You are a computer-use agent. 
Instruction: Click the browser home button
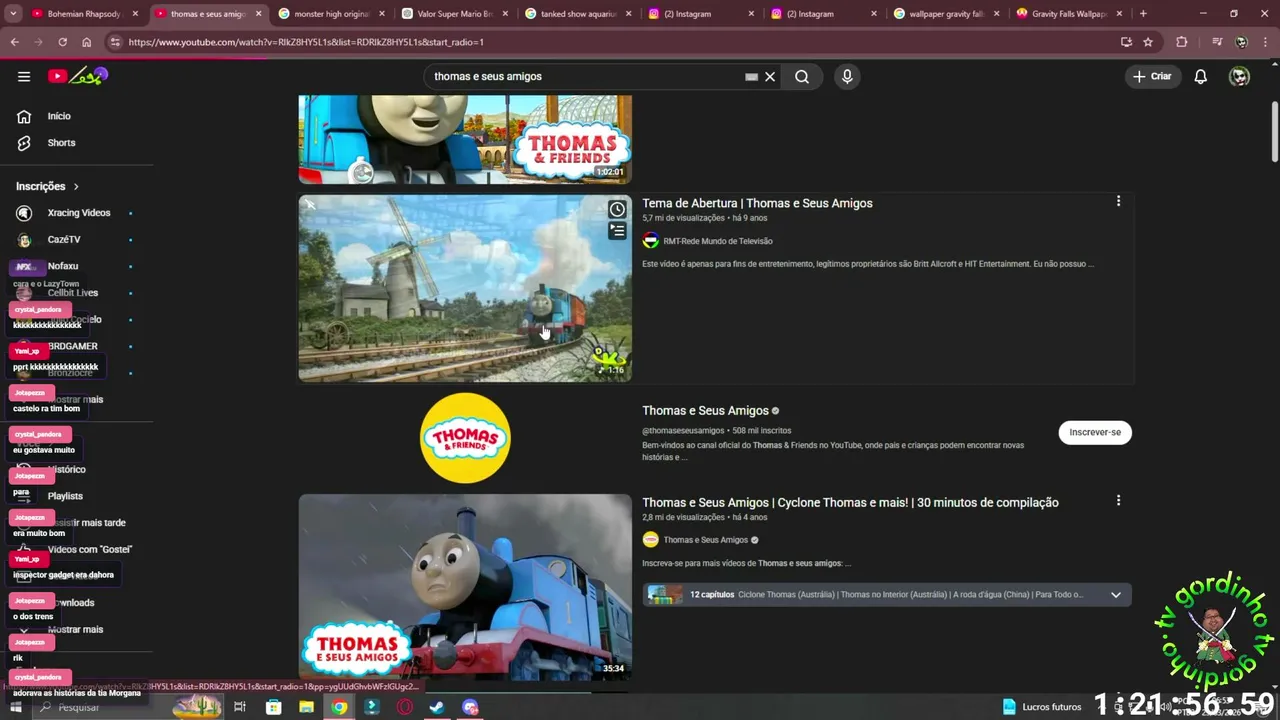(86, 42)
